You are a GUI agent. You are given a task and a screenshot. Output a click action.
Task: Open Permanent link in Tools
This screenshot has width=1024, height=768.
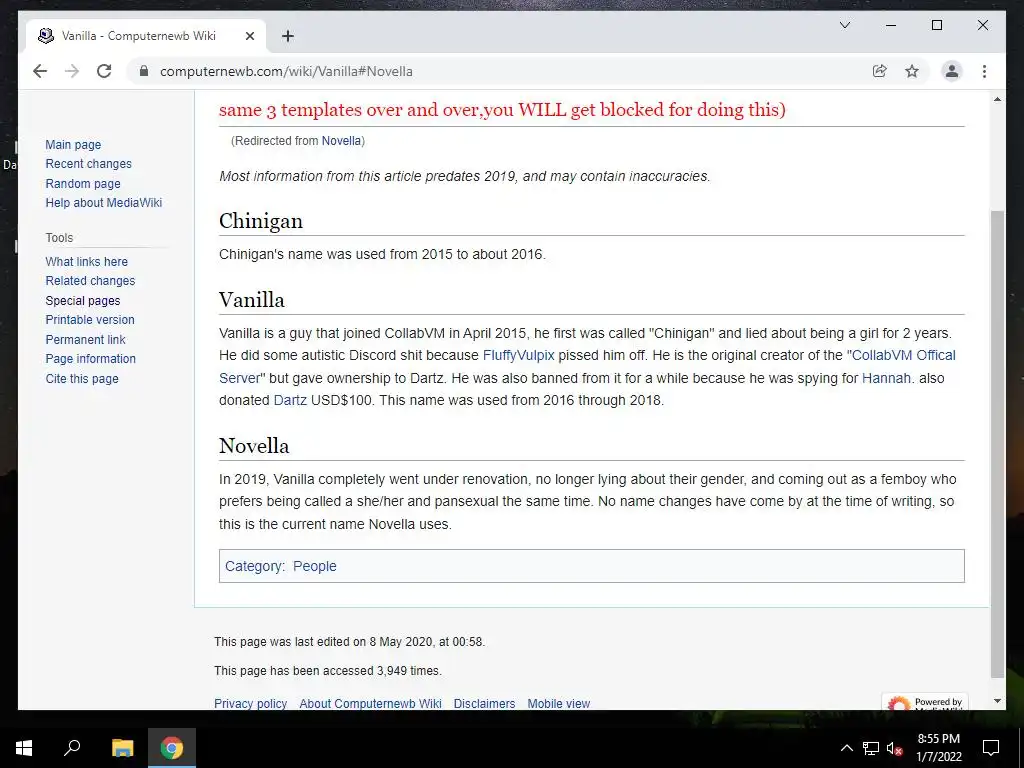click(x=85, y=340)
